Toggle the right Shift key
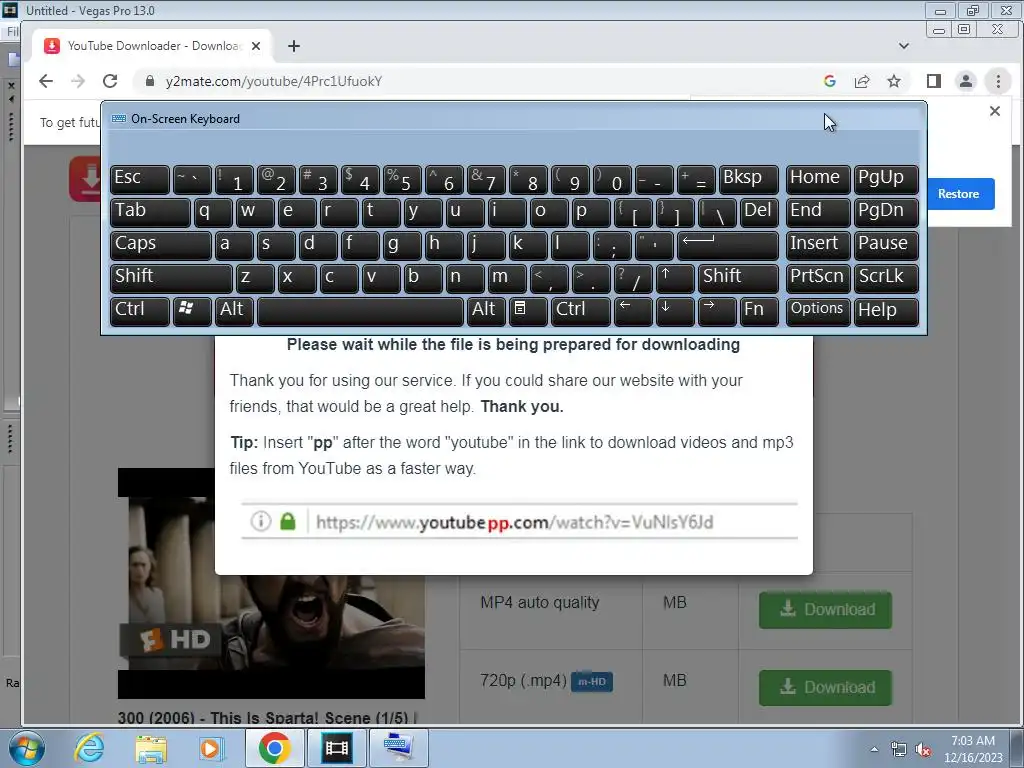 (738, 278)
